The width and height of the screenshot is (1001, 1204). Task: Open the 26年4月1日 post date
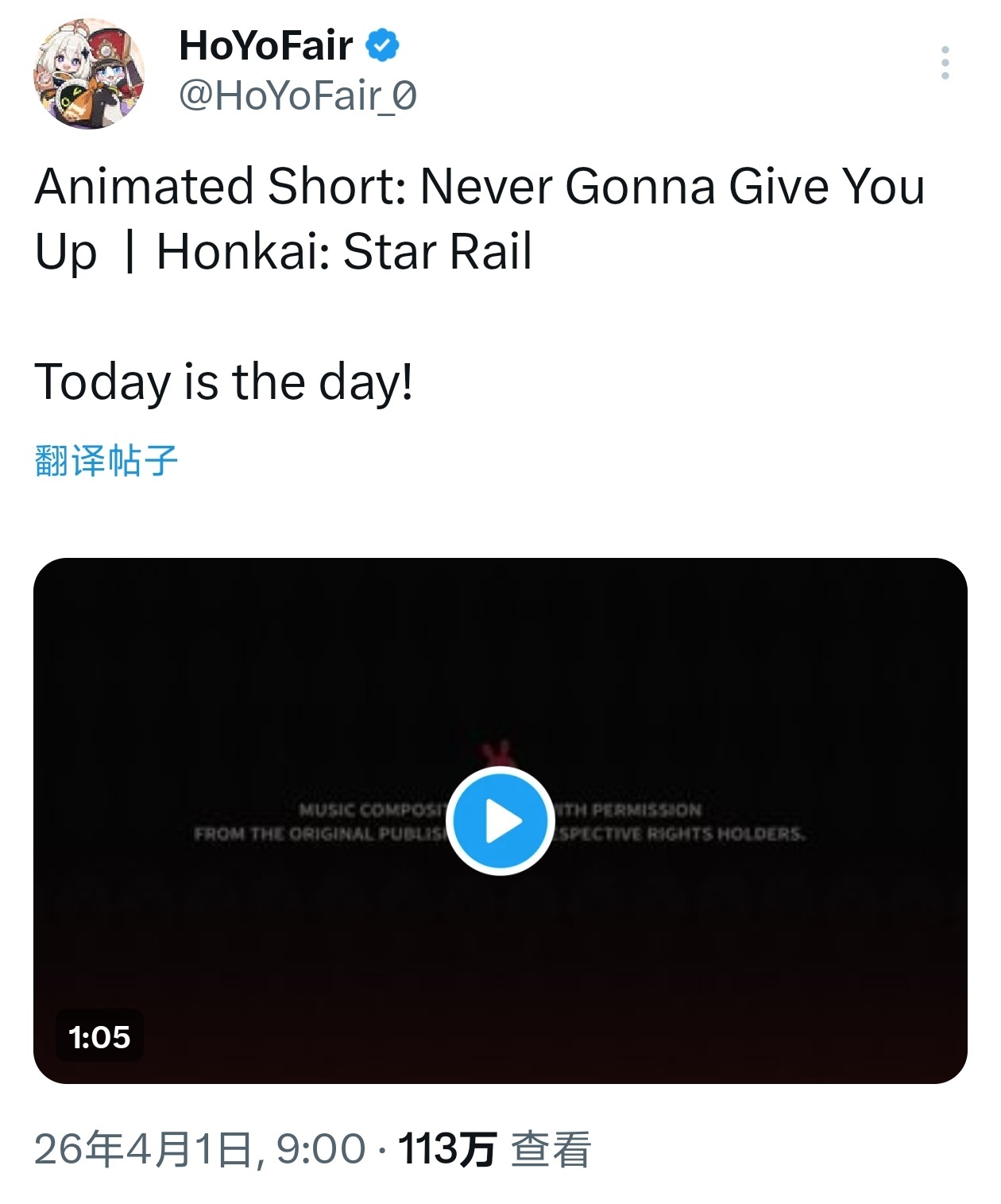143,1149
